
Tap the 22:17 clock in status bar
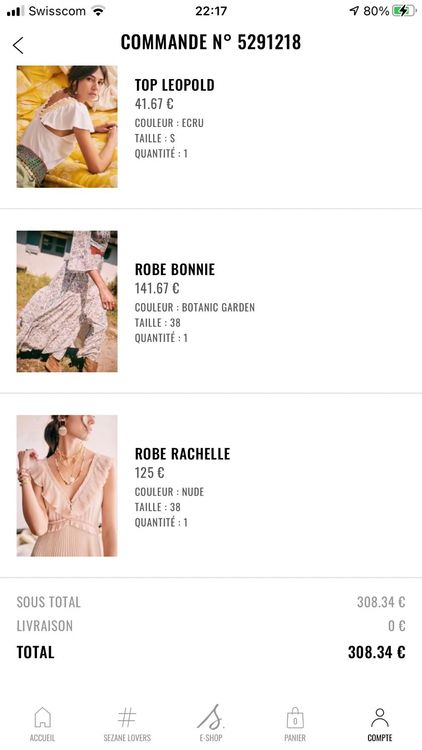click(x=211, y=11)
